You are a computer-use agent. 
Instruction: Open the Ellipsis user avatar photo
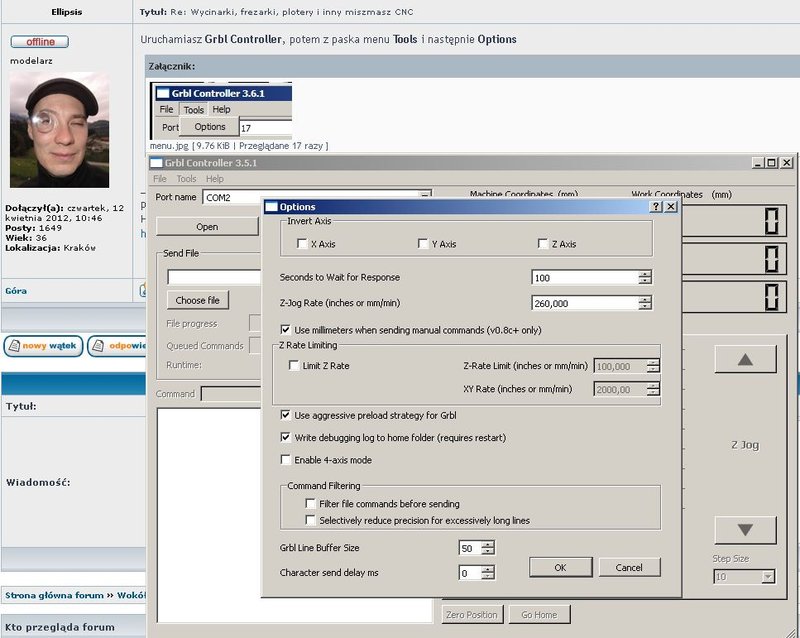[59, 130]
